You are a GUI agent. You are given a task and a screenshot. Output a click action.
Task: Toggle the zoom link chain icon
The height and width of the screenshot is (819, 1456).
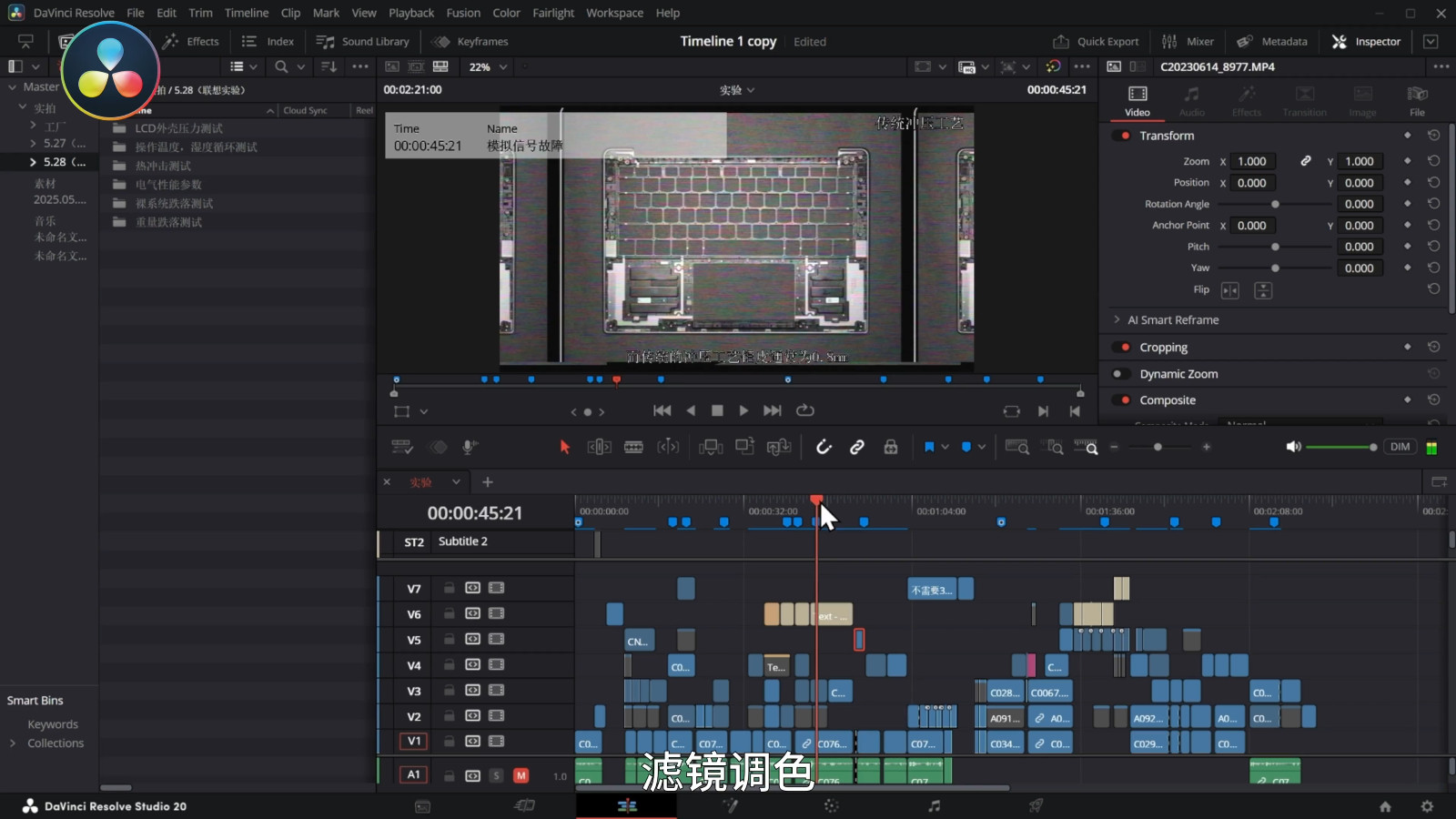click(1306, 161)
